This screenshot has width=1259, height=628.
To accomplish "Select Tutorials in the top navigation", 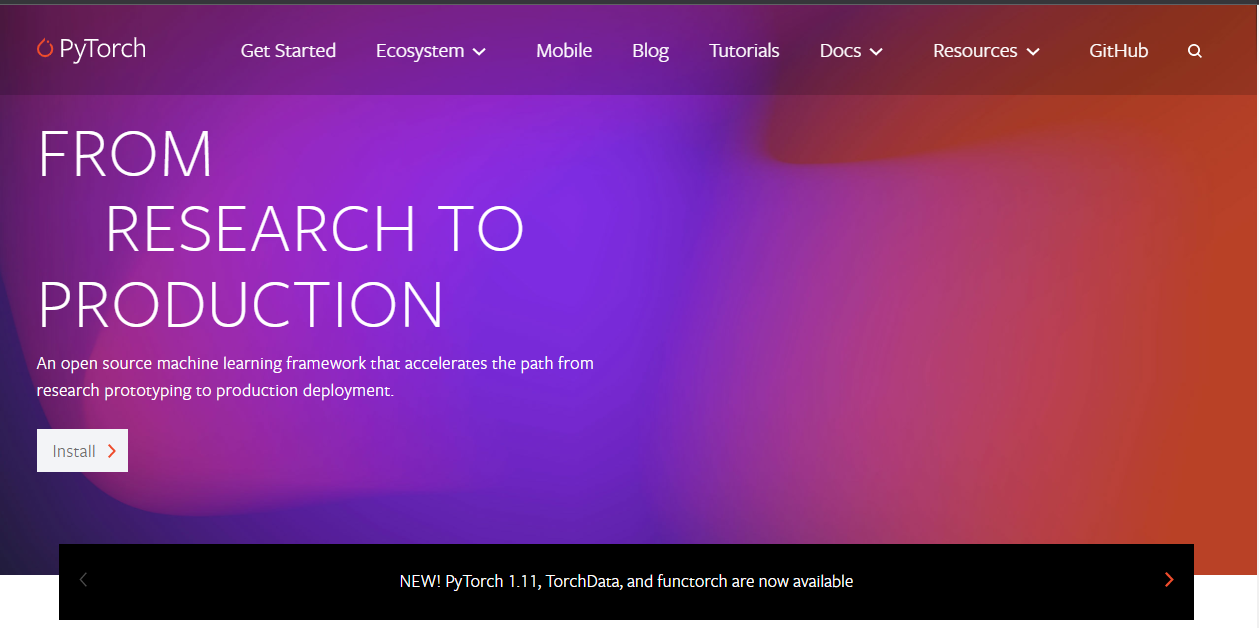I will 744,50.
